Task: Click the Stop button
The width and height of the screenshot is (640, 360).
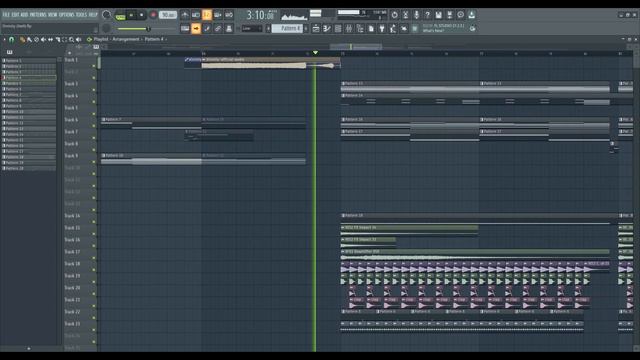Action: (142, 15)
